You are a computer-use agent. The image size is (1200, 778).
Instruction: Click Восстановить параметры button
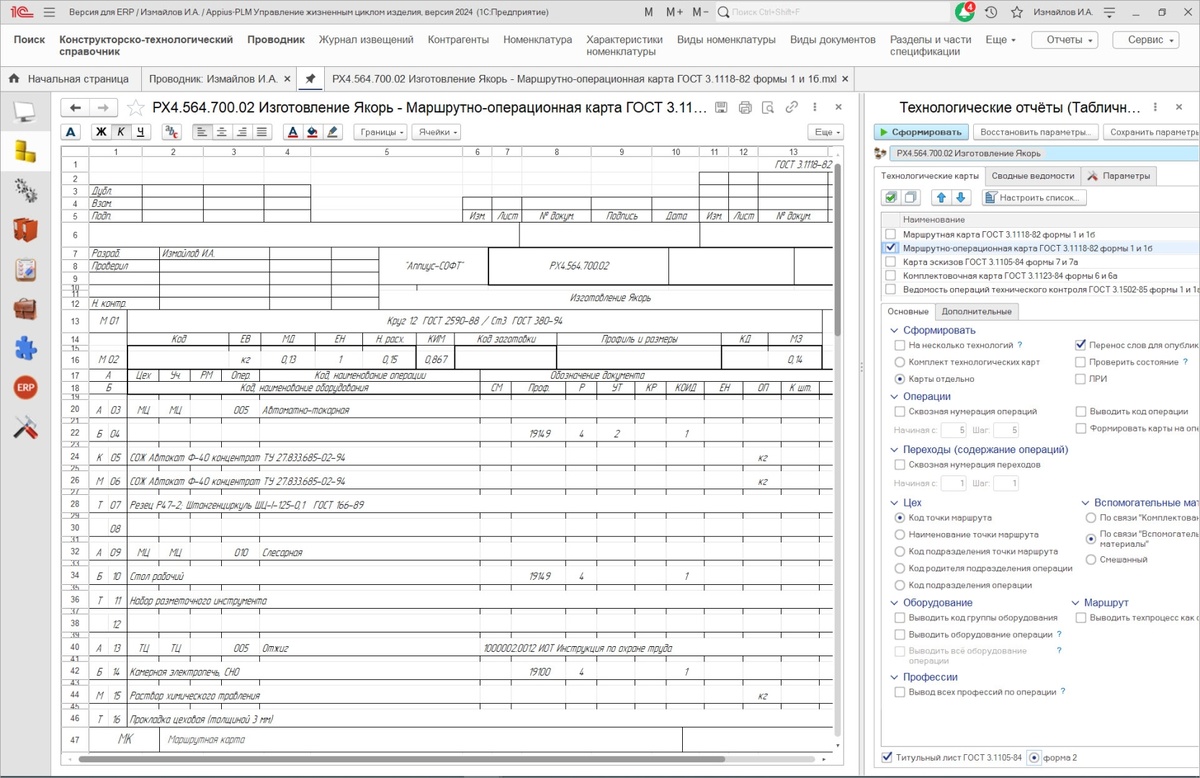[1037, 132]
